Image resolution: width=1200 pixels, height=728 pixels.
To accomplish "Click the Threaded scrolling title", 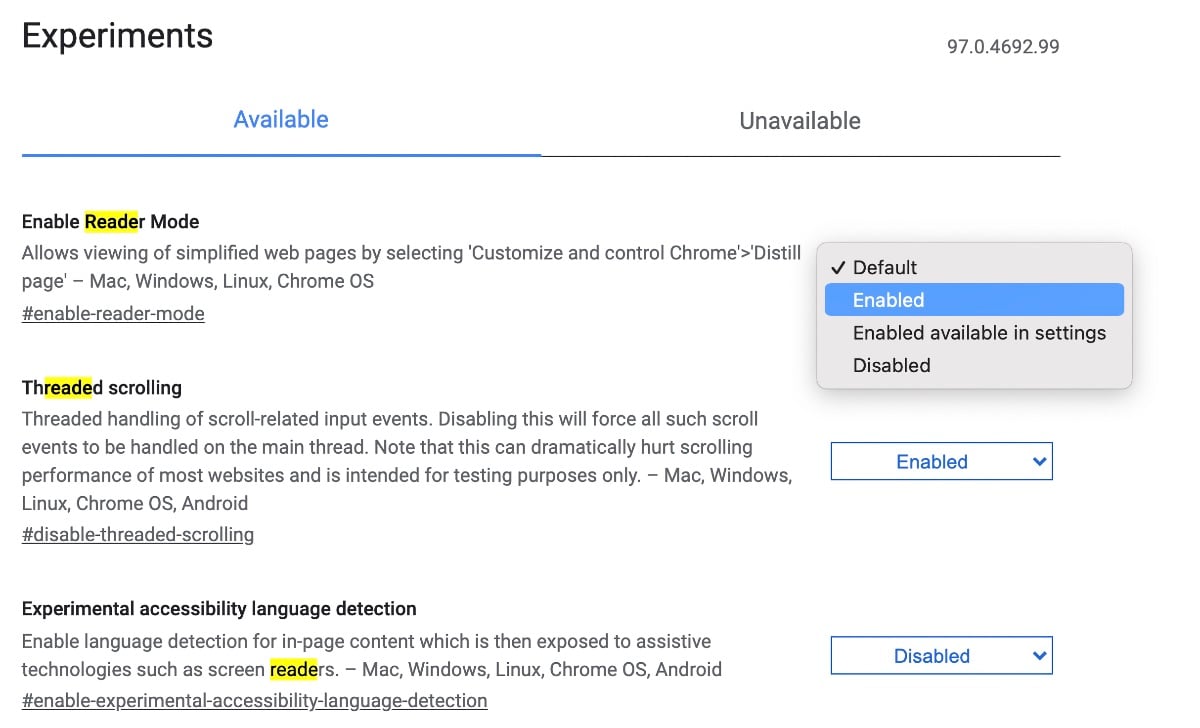I will pyautogui.click(x=102, y=388).
